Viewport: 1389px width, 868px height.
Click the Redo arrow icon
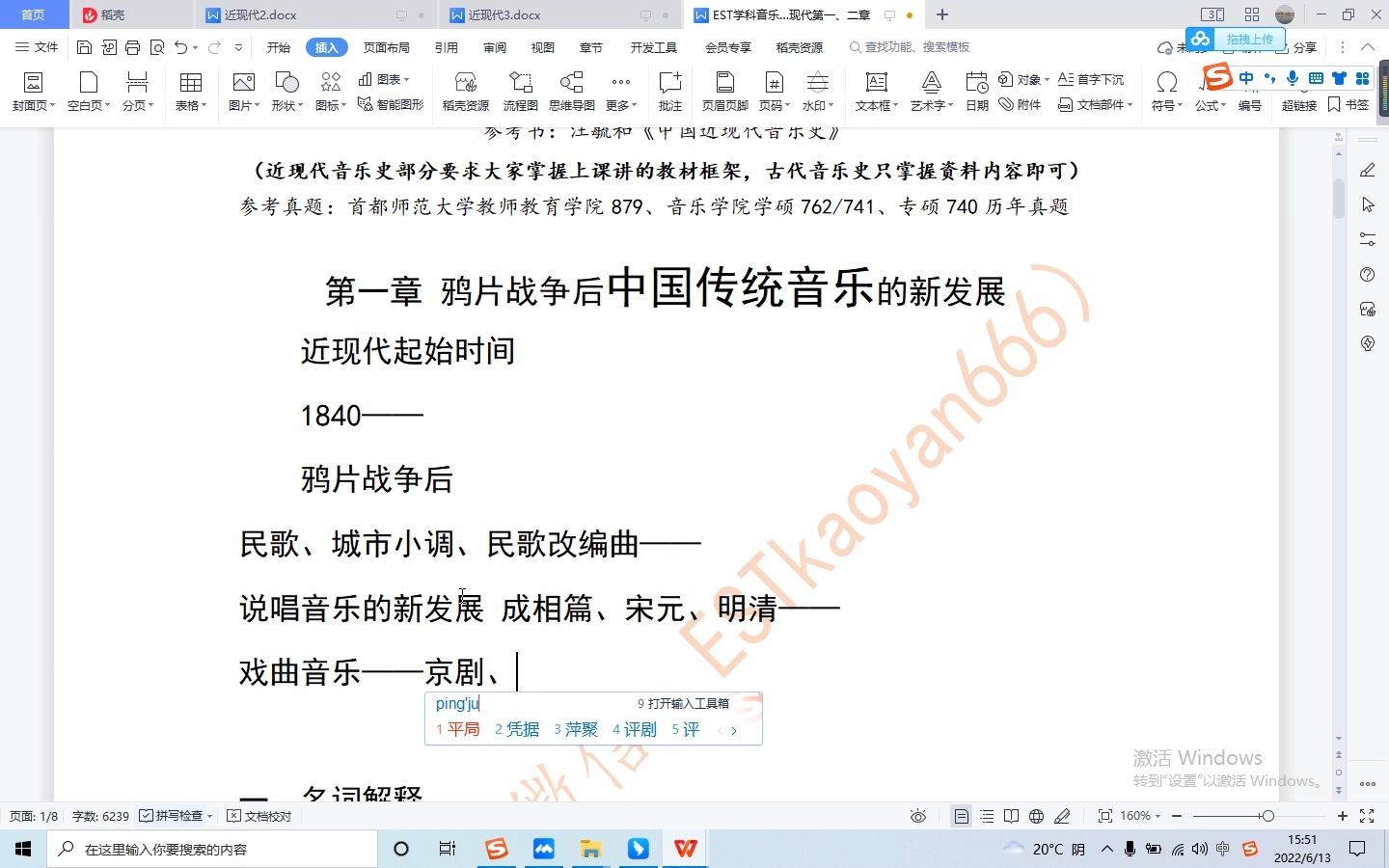coord(214,47)
